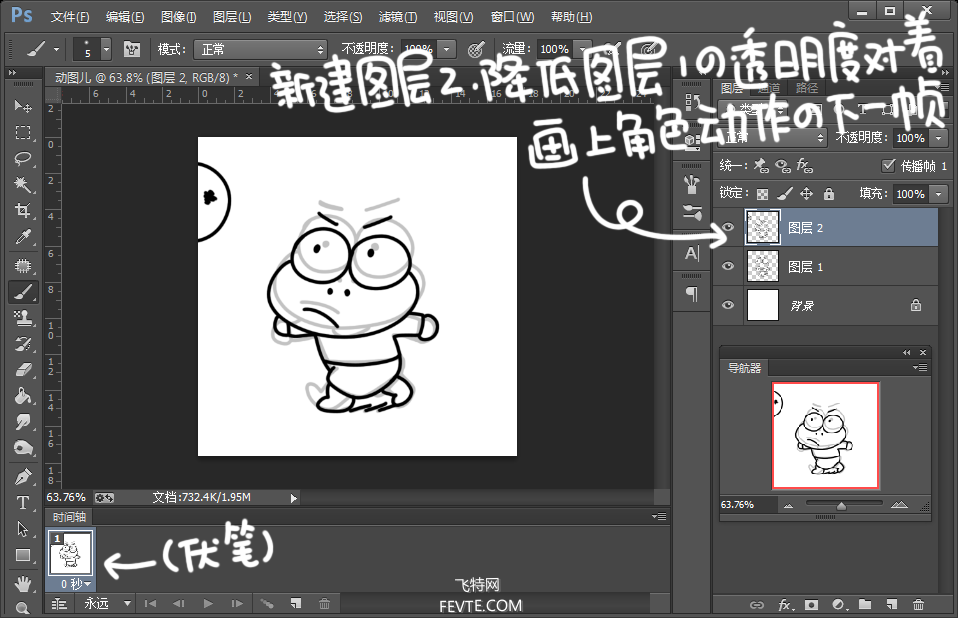Open the 图像(I) menu
The image size is (958, 618).
pyautogui.click(x=178, y=16)
